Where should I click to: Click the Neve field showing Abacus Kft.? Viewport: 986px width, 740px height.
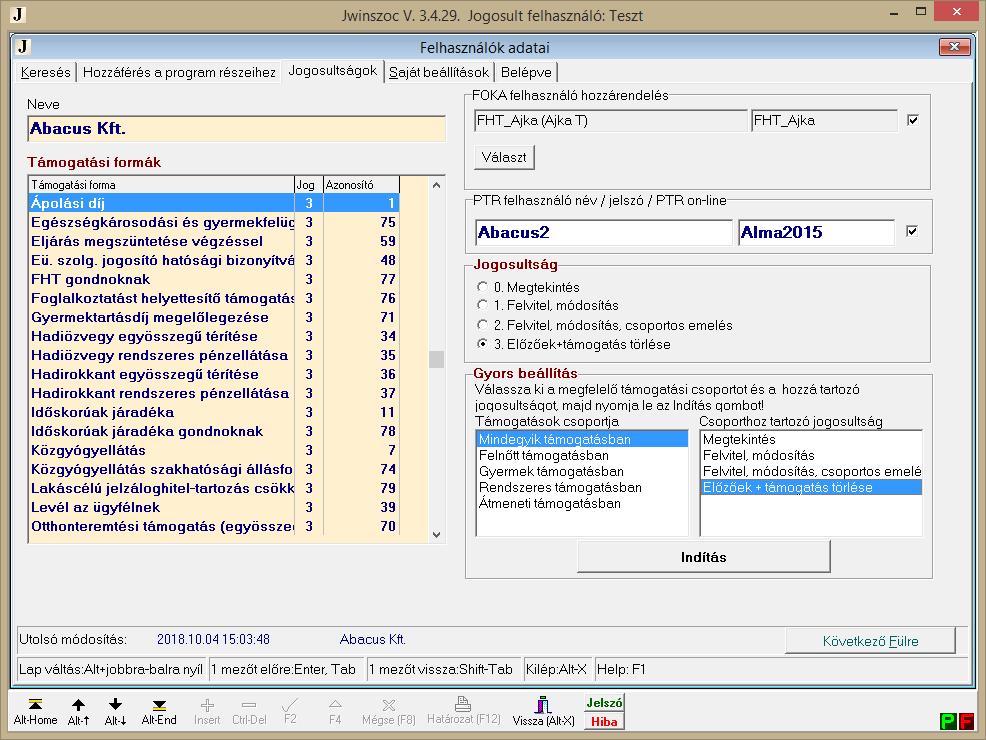[236, 128]
